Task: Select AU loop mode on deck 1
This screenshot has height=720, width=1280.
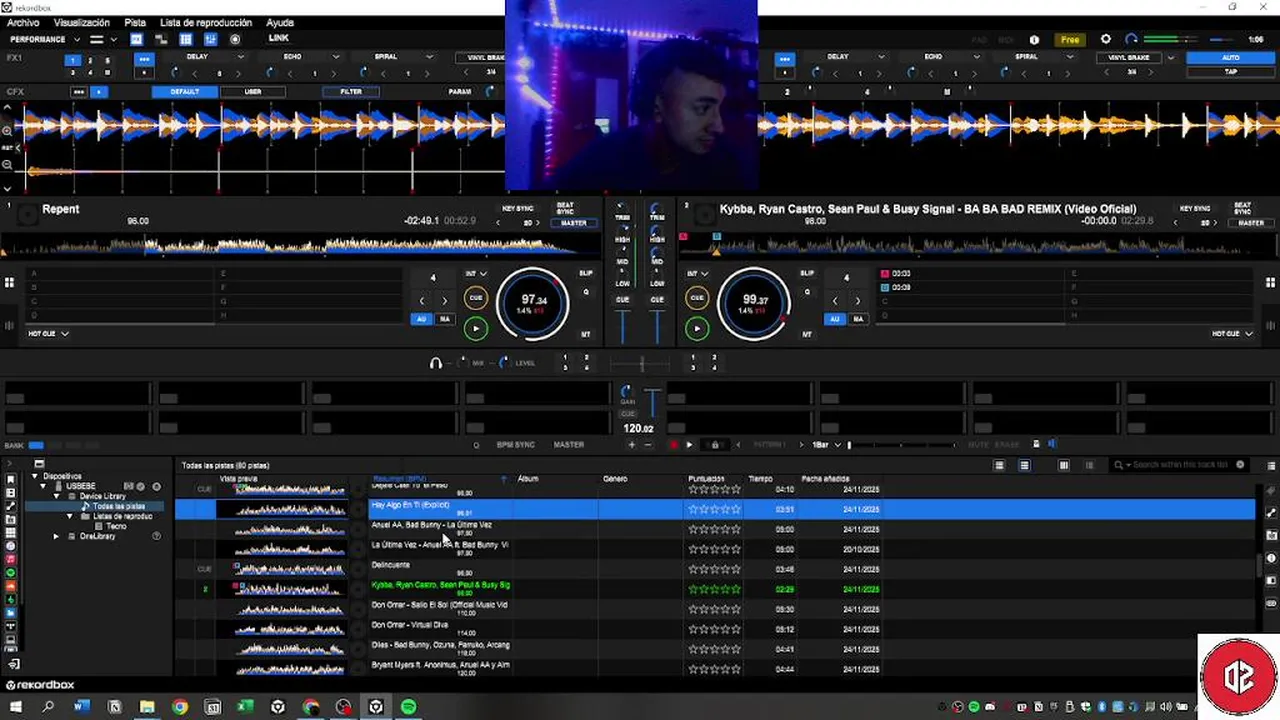Action: coord(421,319)
